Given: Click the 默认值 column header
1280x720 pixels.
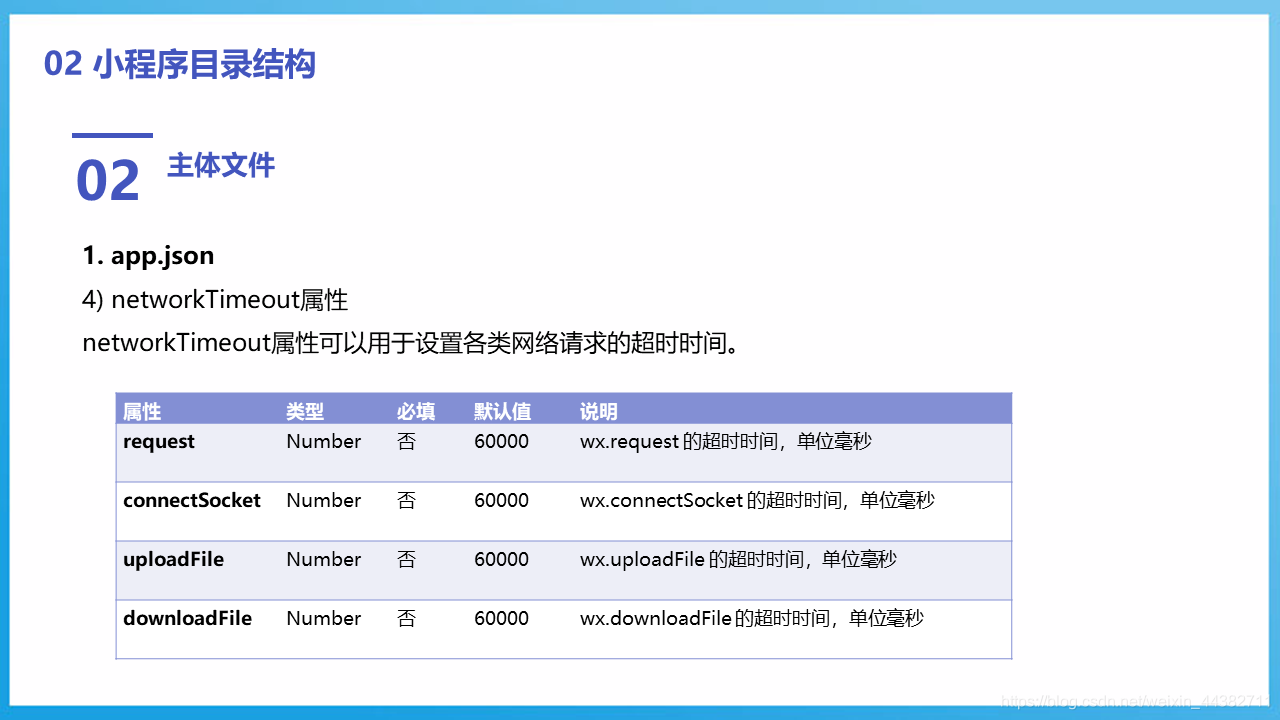Looking at the screenshot, I should (x=503, y=411).
